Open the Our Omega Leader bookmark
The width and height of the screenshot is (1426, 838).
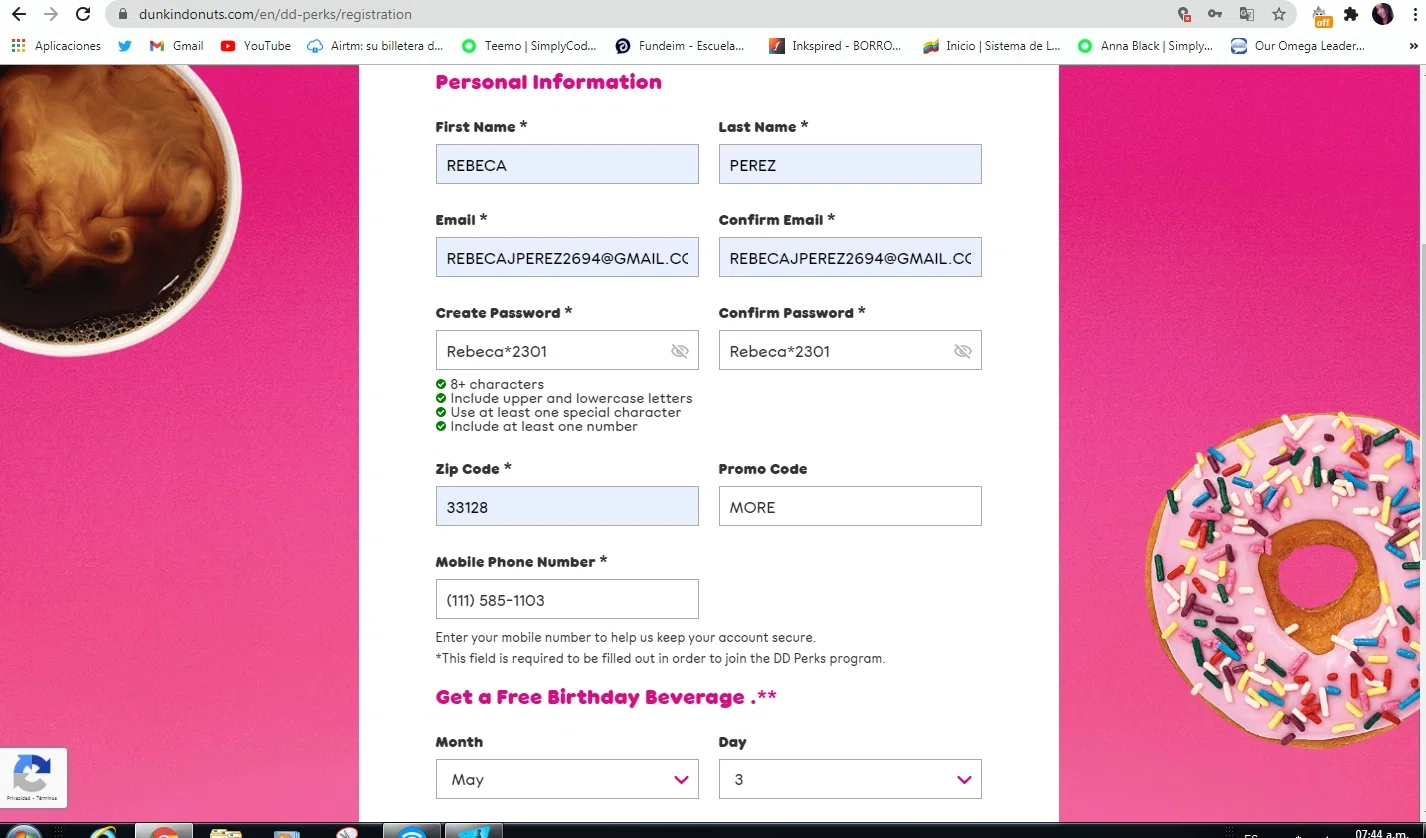(1298, 46)
